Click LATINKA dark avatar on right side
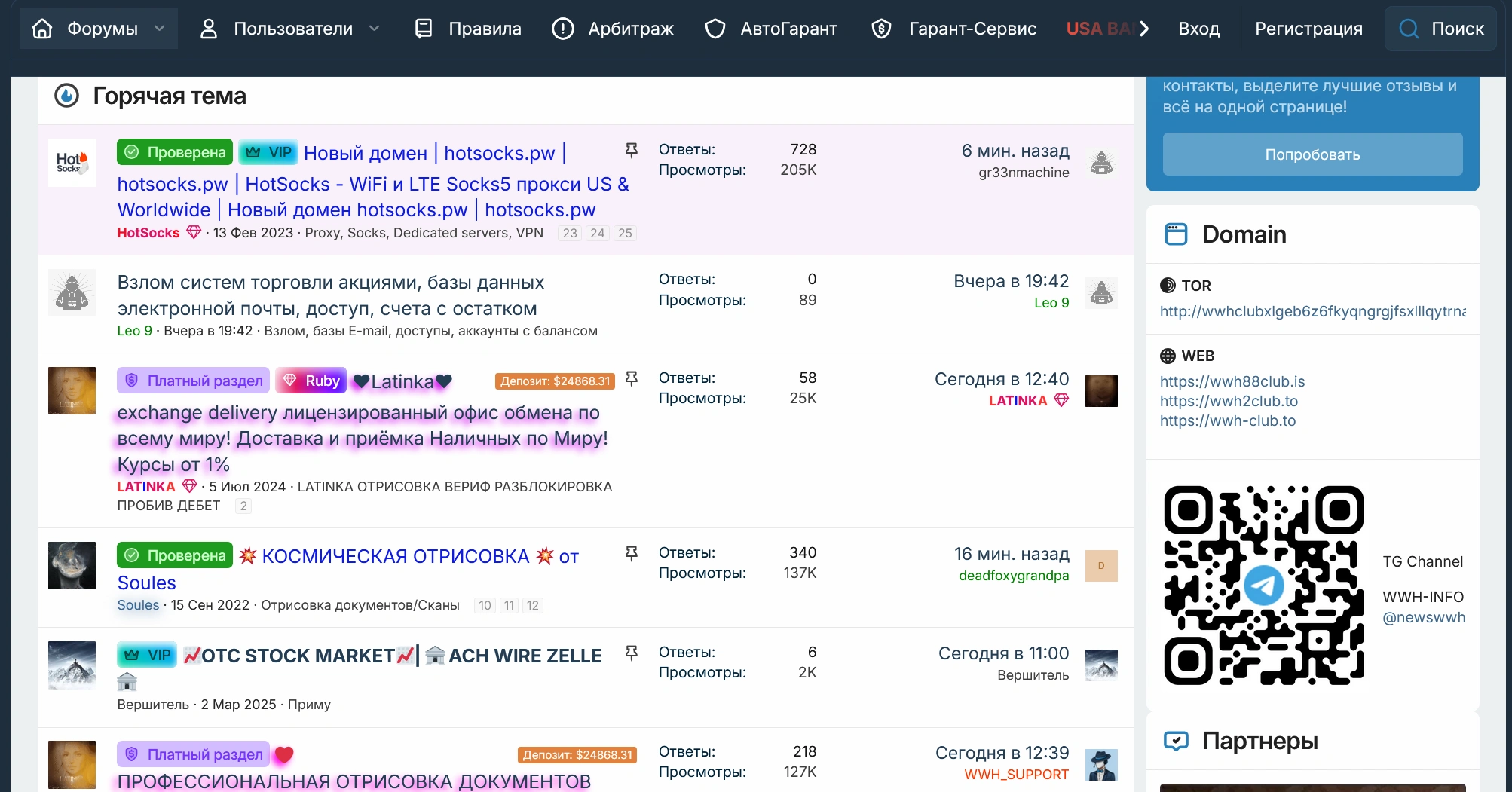Viewport: 1512px width, 792px height. coord(1101,391)
